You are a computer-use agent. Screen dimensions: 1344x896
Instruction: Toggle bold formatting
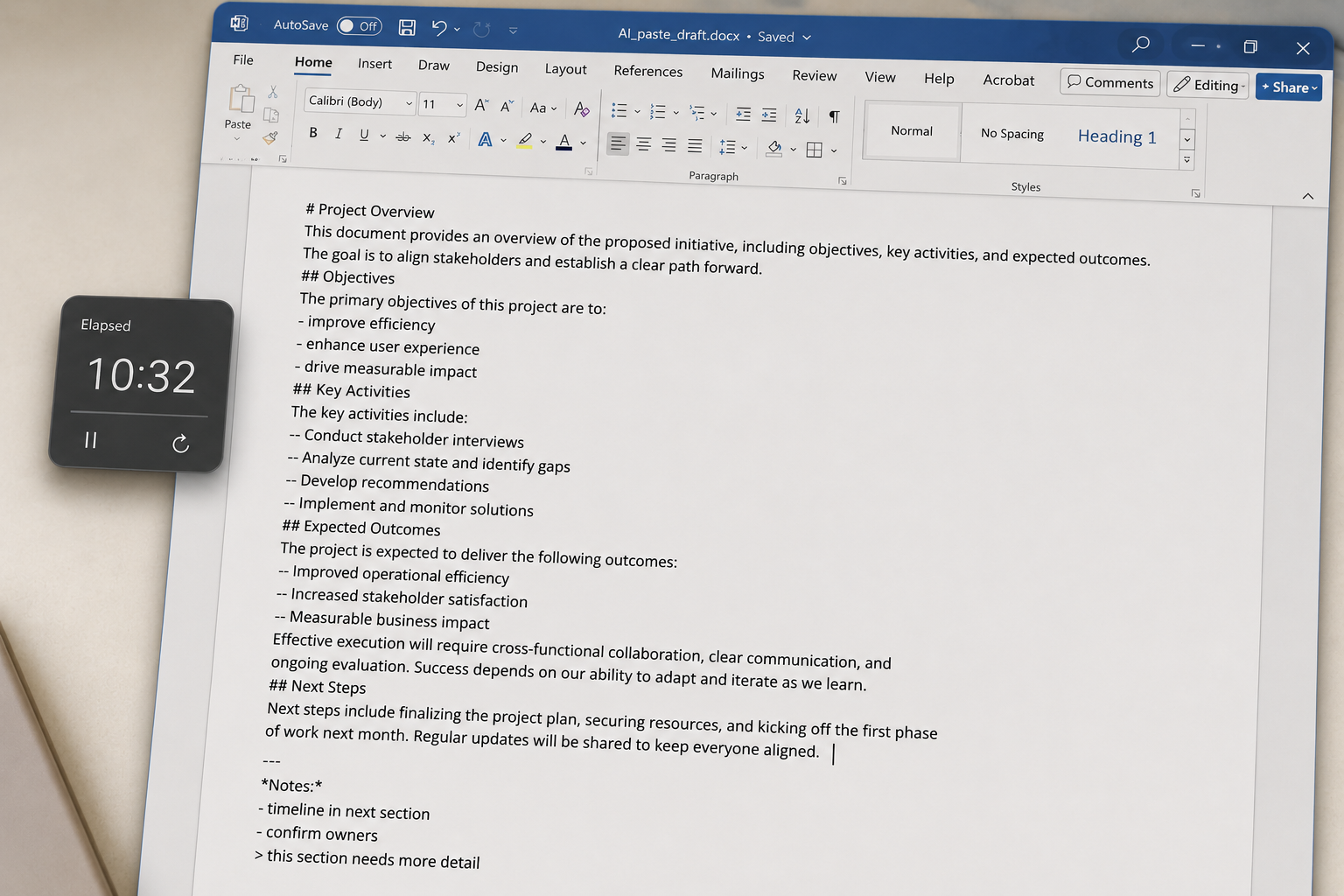(x=313, y=133)
